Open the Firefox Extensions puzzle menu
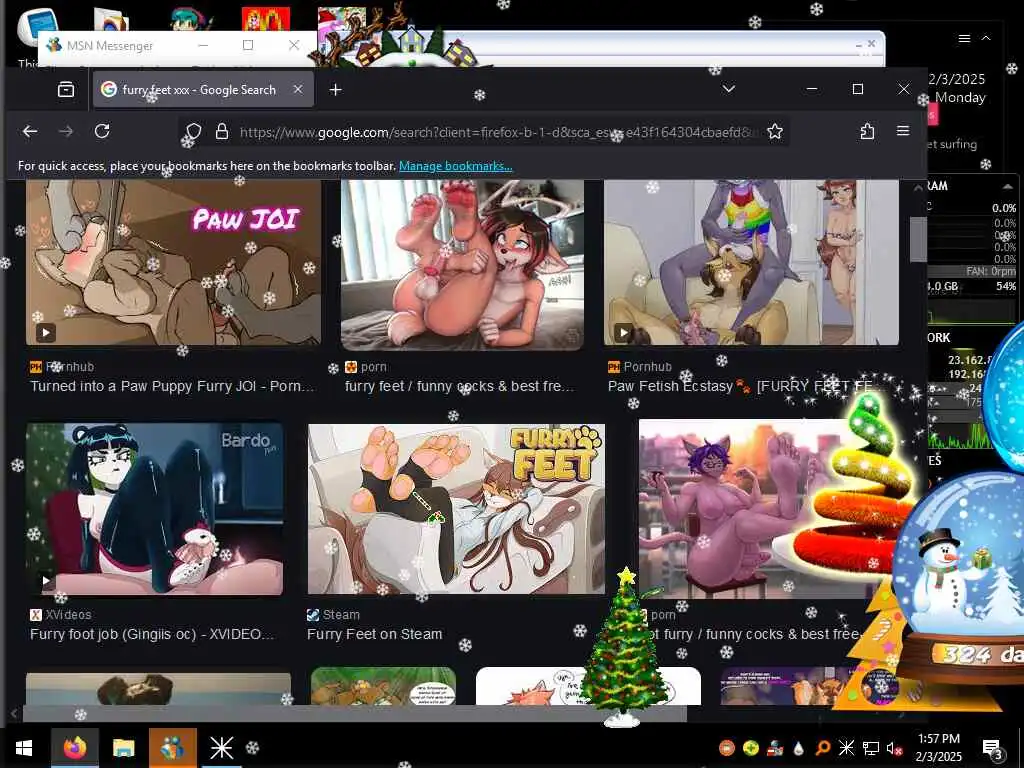The height and width of the screenshot is (768, 1024). pyautogui.click(x=867, y=131)
